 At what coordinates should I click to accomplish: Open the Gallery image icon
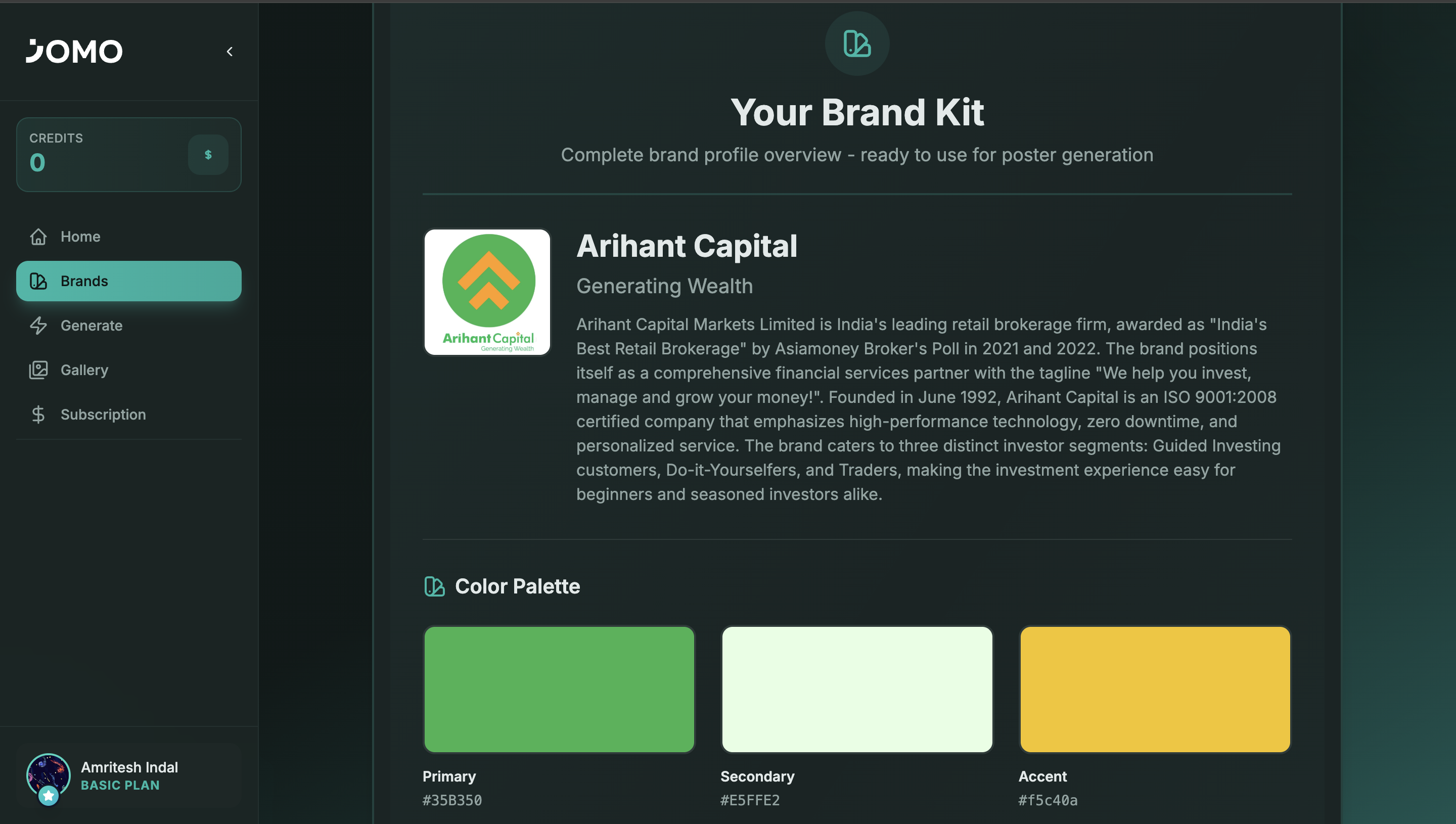[x=38, y=370]
